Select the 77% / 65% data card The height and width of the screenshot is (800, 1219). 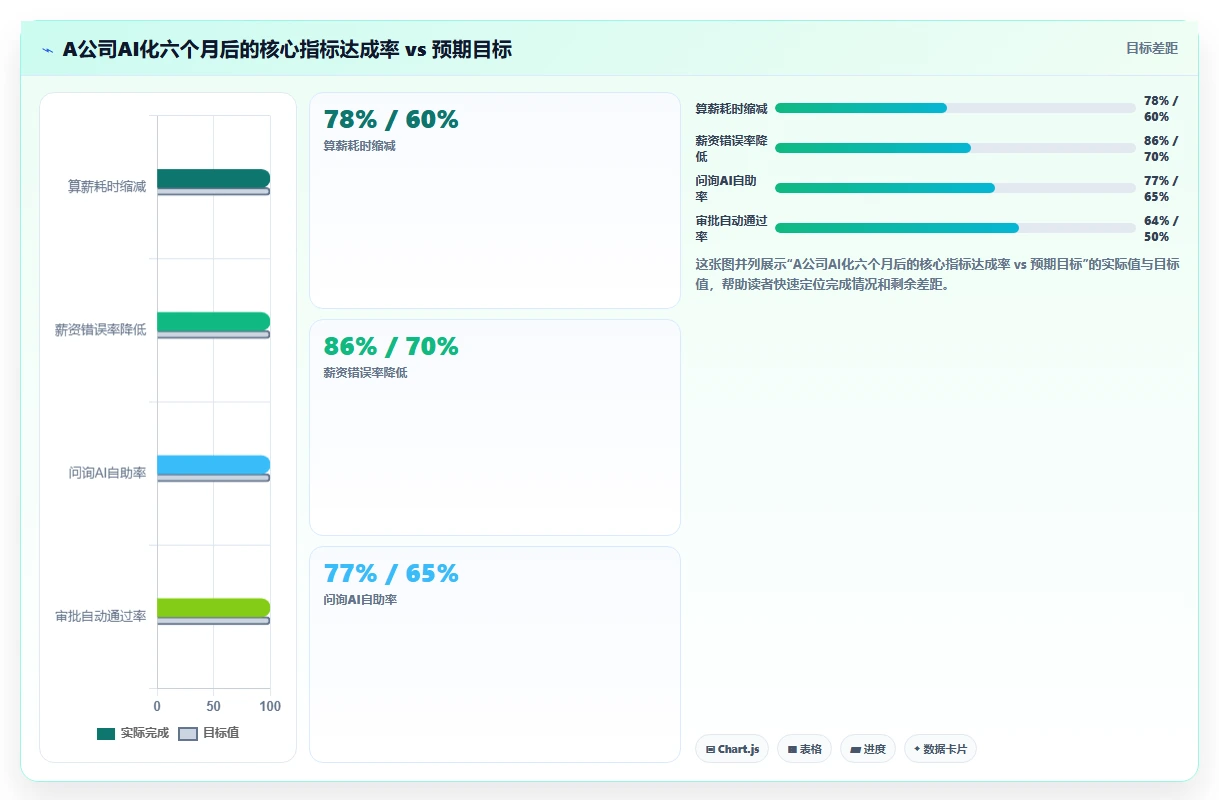tap(495, 654)
